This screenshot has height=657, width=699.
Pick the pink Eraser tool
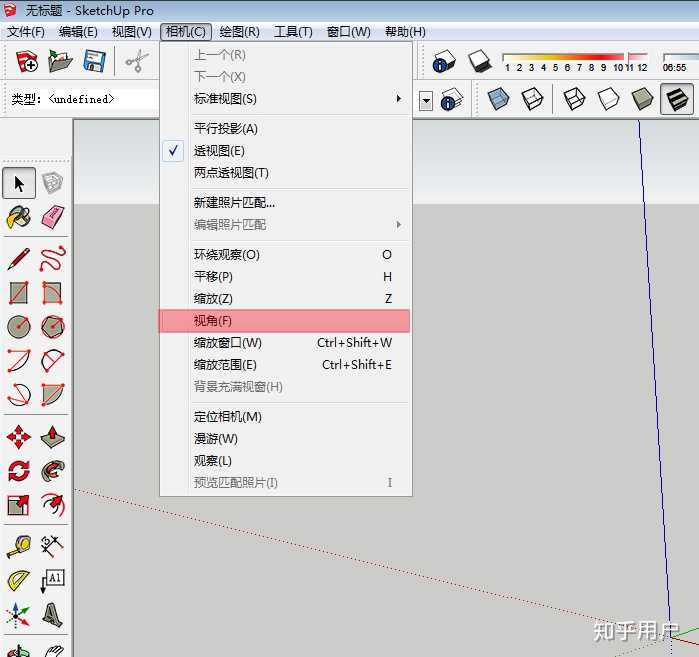52,218
